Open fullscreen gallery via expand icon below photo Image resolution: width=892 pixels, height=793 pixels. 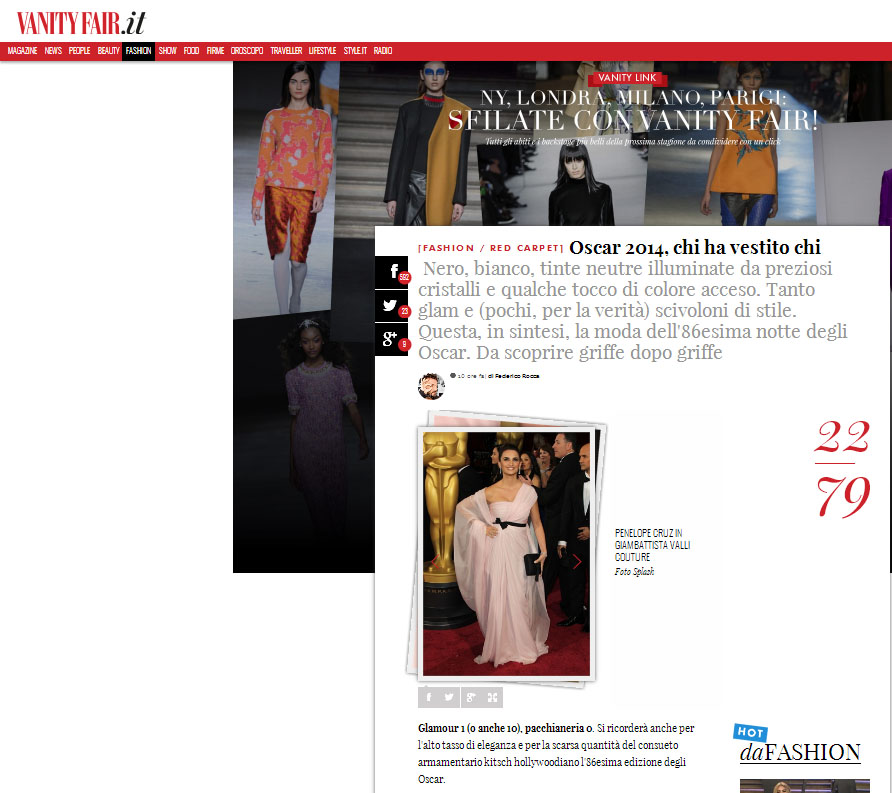point(492,697)
